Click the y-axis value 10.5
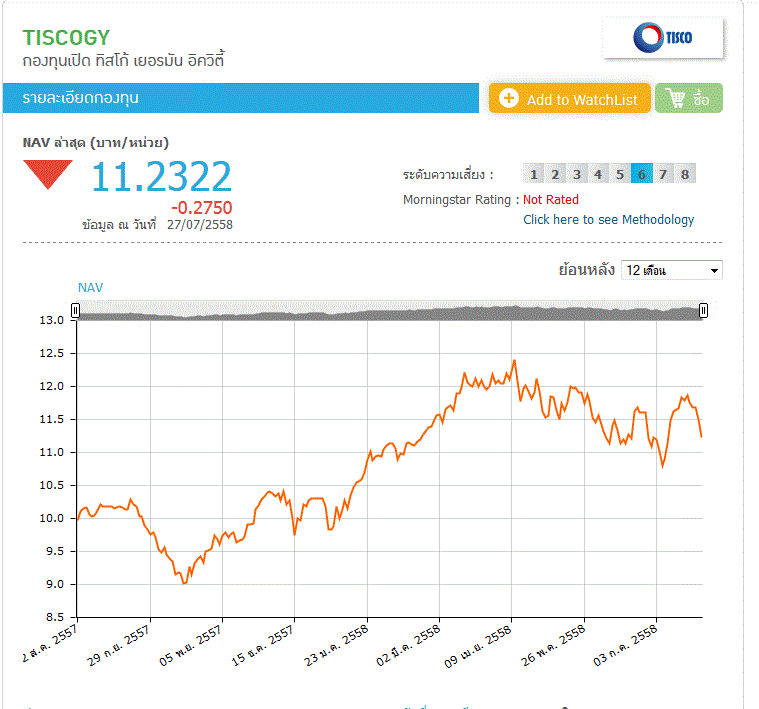This screenshot has height=709, width=759. coord(52,485)
